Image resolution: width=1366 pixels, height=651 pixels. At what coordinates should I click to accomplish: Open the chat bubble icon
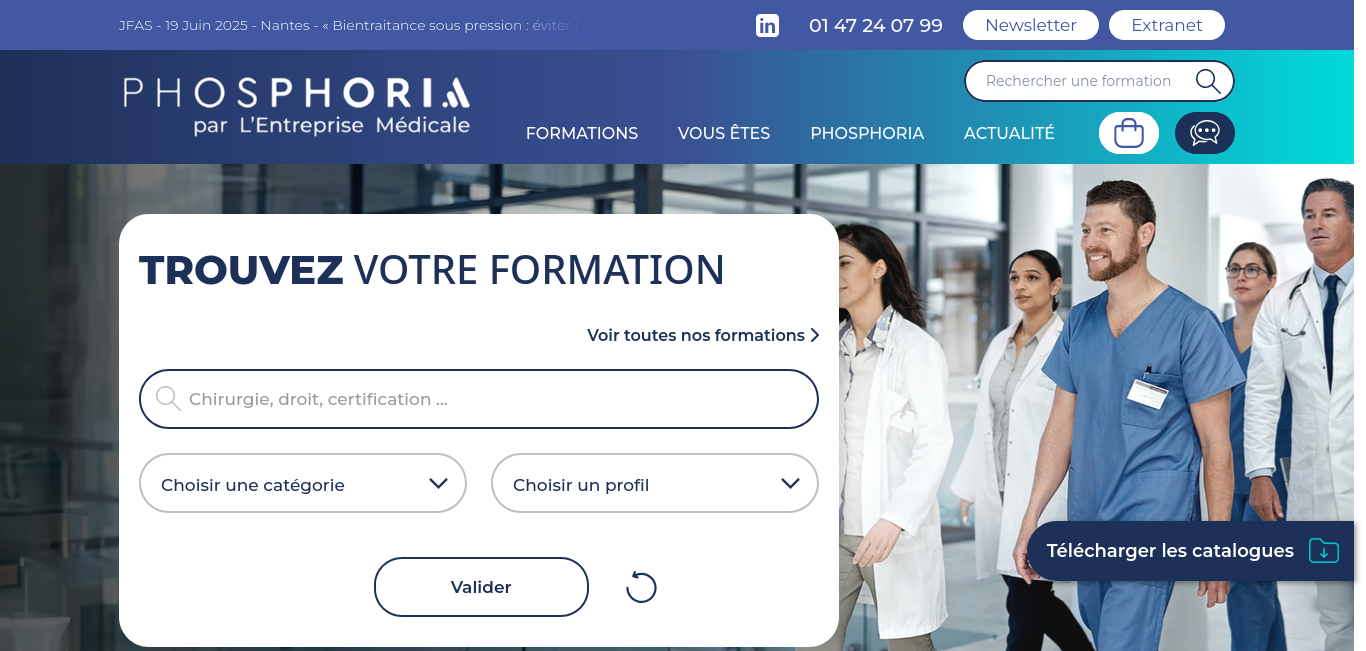tap(1205, 133)
